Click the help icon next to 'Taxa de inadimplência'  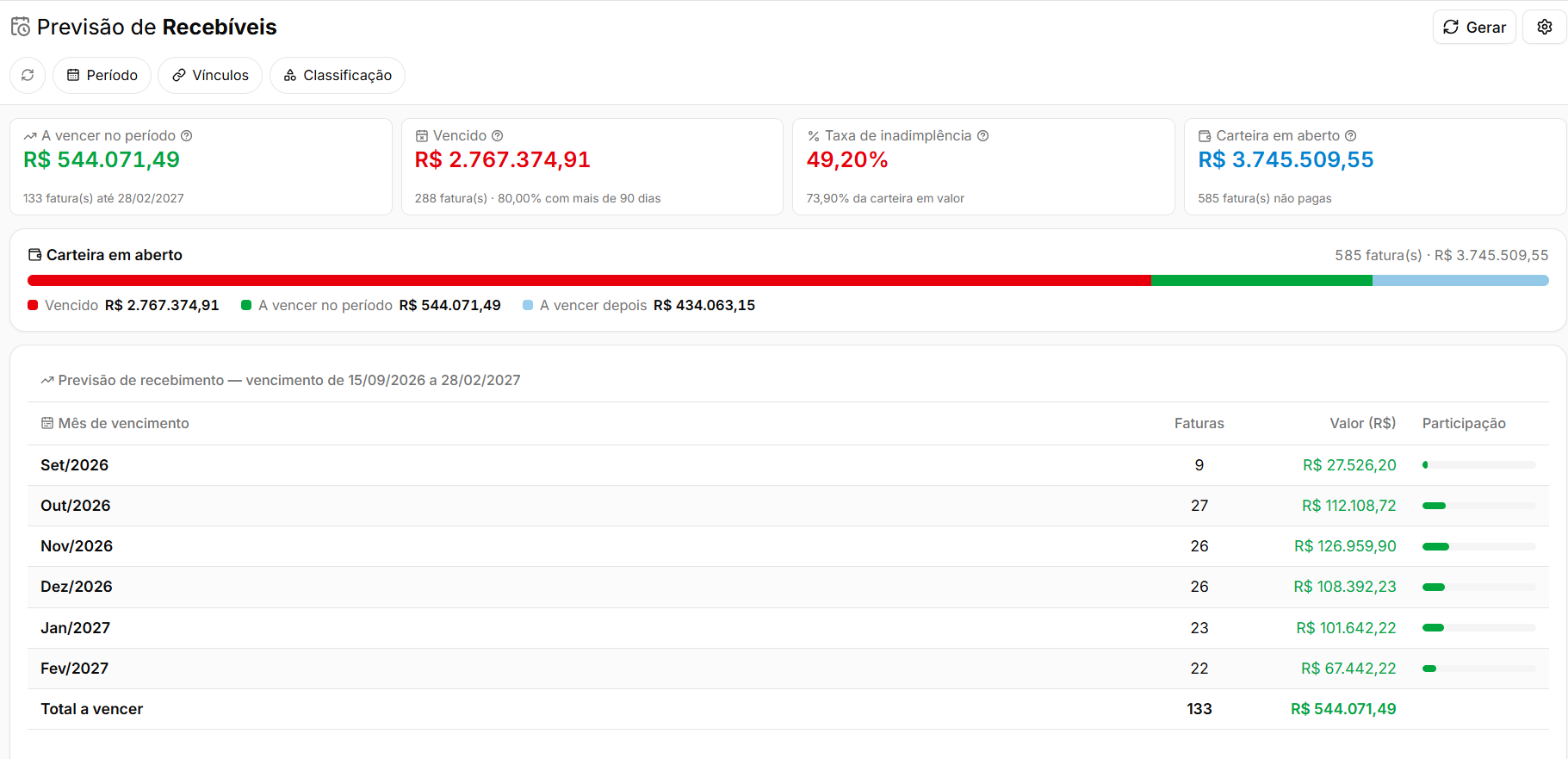tap(983, 135)
